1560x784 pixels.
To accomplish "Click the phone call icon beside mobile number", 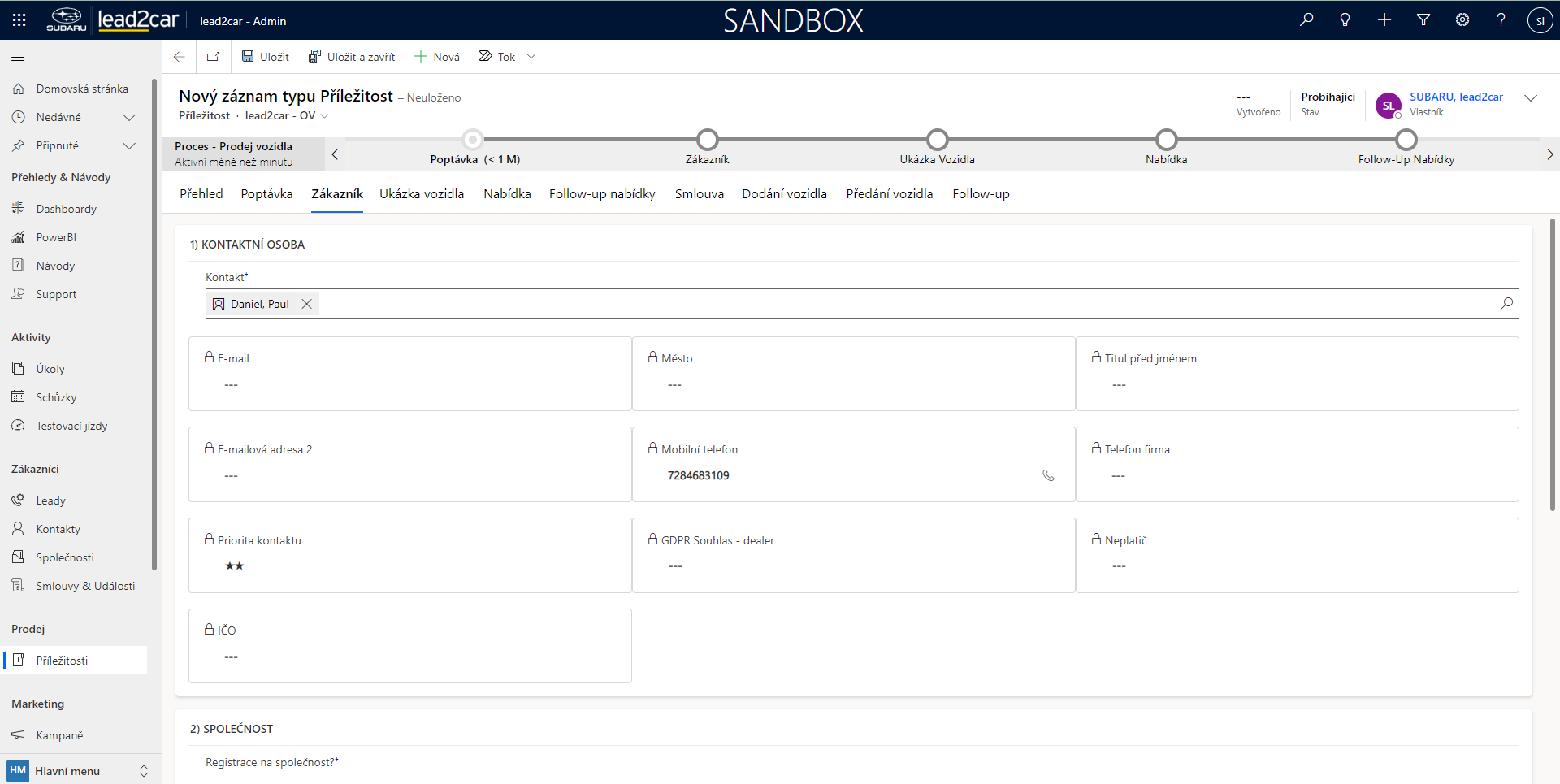I will click(1048, 475).
